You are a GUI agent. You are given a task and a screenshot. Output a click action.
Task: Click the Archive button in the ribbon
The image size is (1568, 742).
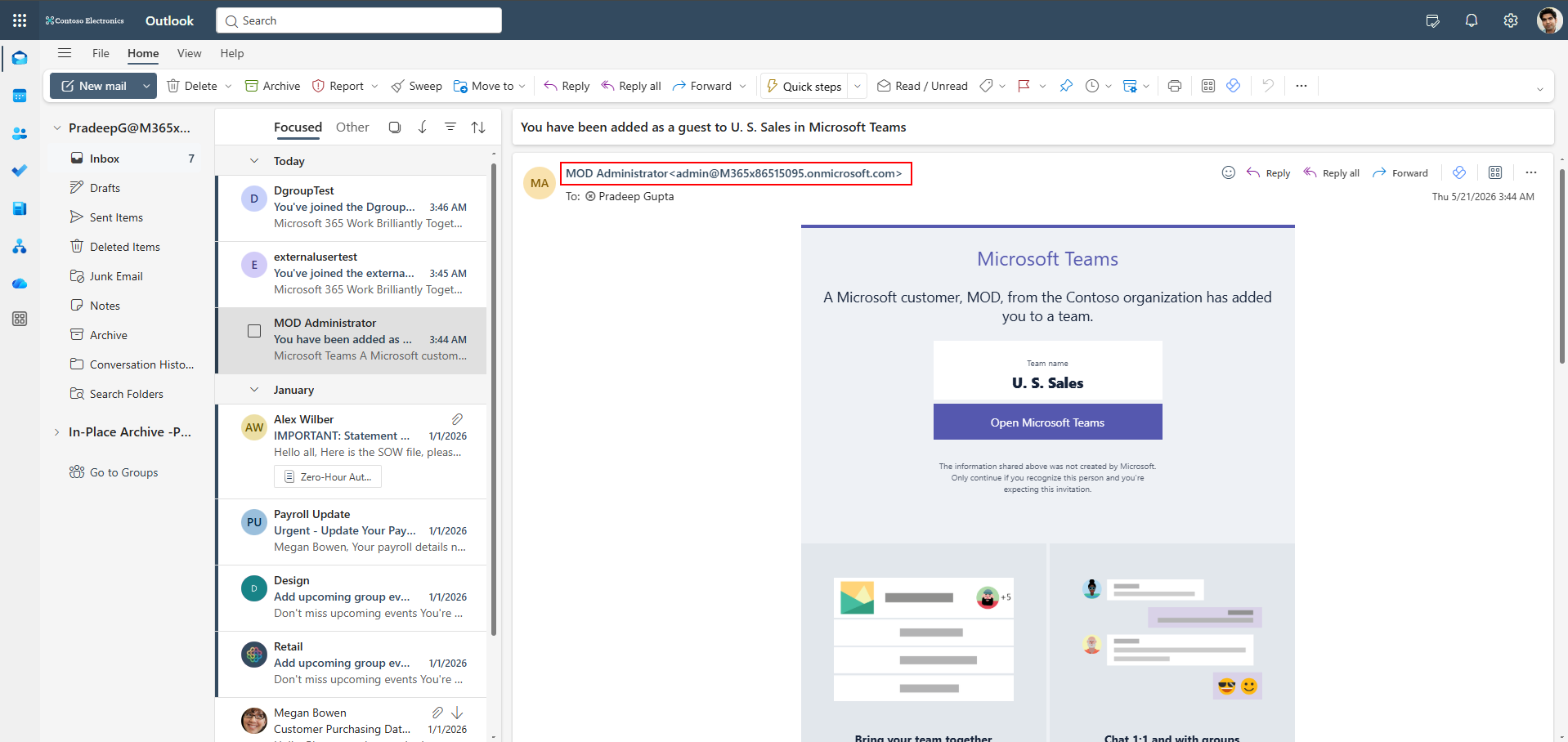coord(273,86)
